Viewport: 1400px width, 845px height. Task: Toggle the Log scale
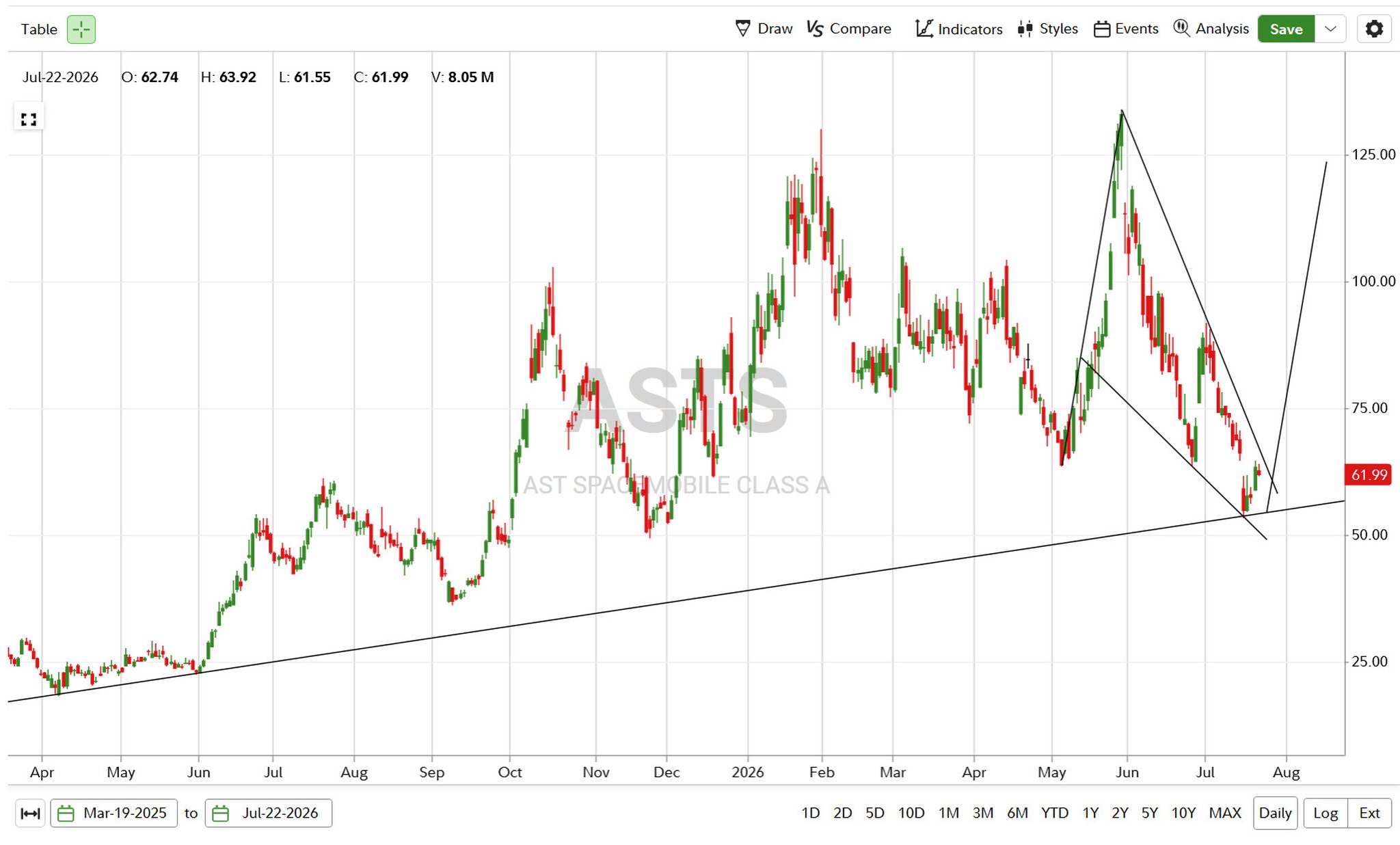click(1325, 813)
